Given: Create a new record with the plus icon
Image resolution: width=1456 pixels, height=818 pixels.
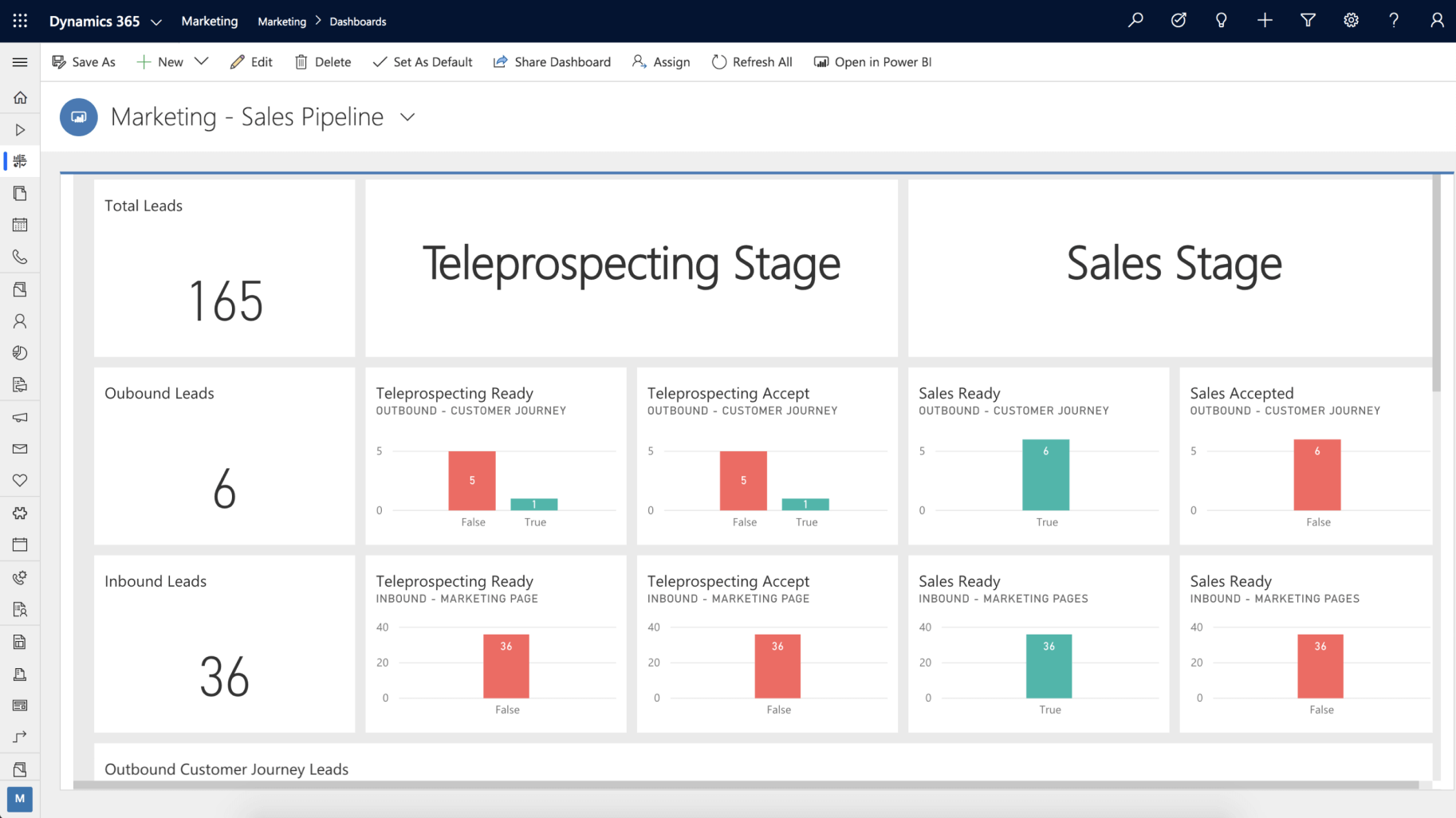Looking at the screenshot, I should tap(1265, 21).
